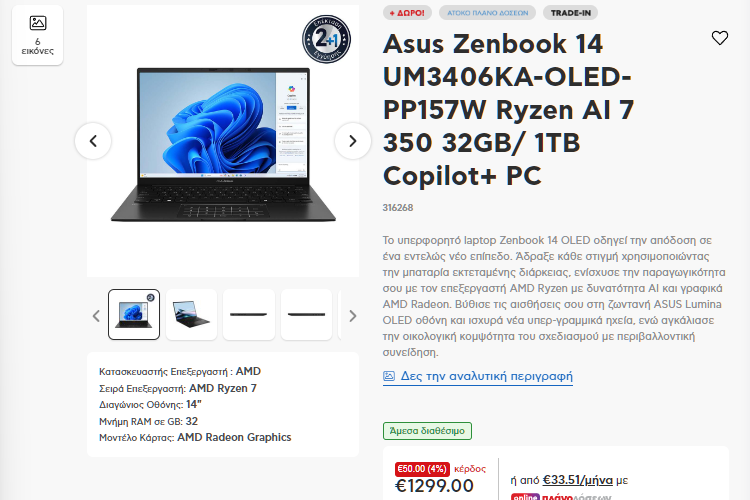Click the ΑΤΟΚΟ ΠΛΑΝΟ ΔΟΣΕΩΝ tag
The height and width of the screenshot is (500, 750).
pos(487,13)
